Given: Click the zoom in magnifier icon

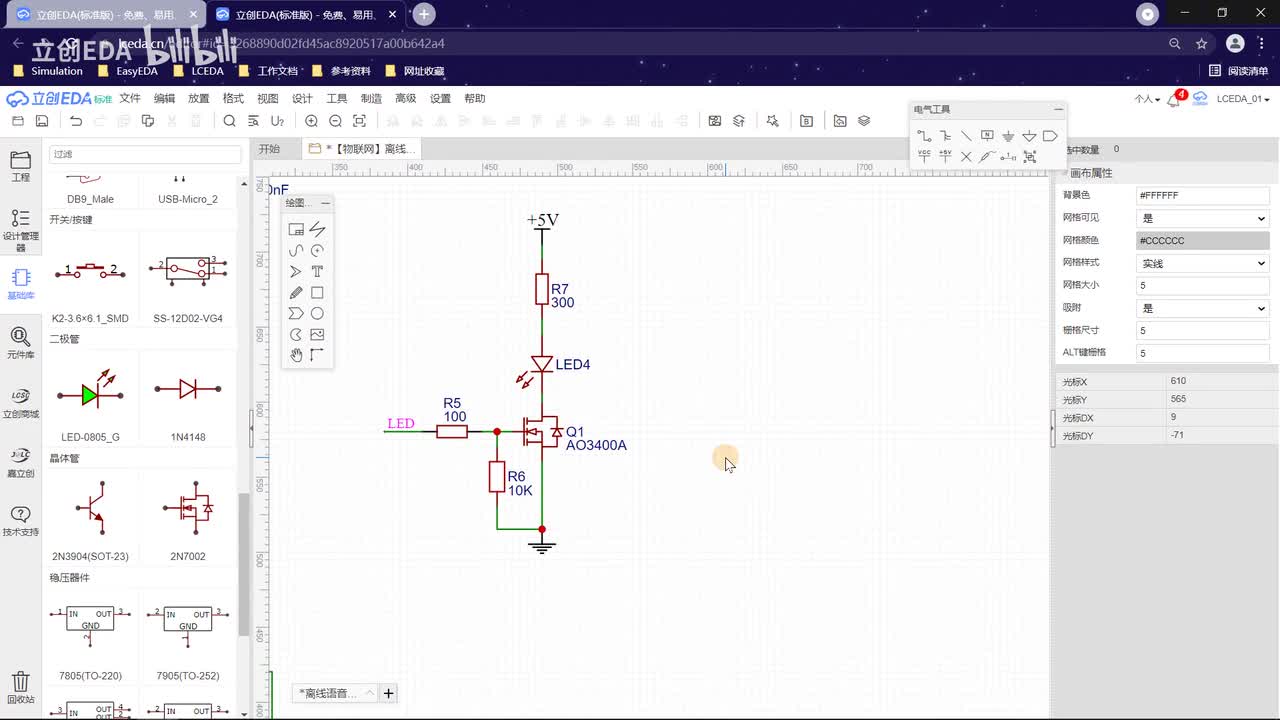Looking at the screenshot, I should point(311,121).
